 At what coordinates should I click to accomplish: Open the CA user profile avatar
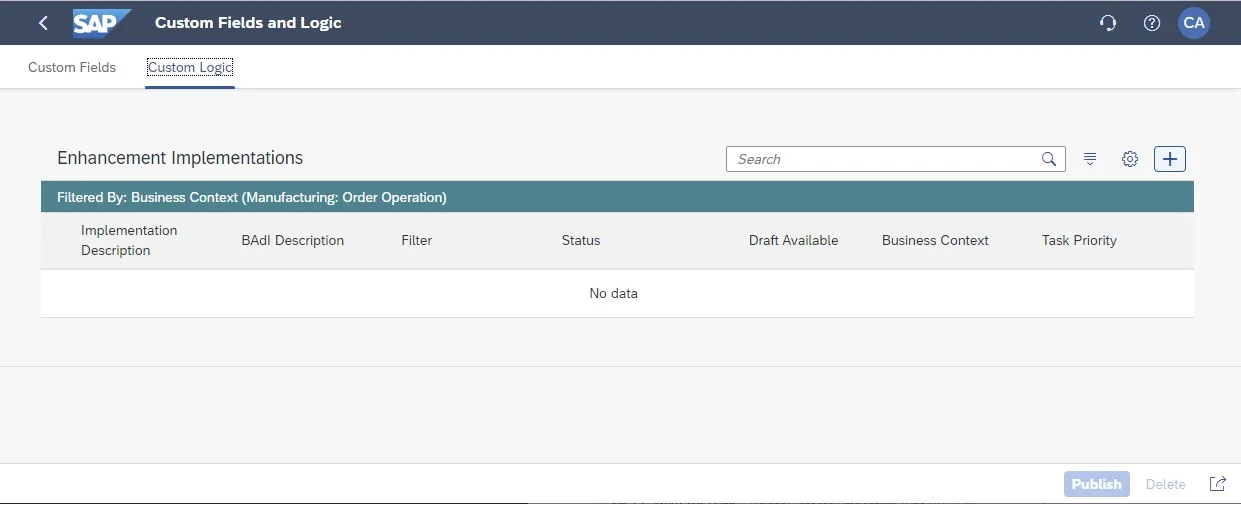click(1194, 22)
